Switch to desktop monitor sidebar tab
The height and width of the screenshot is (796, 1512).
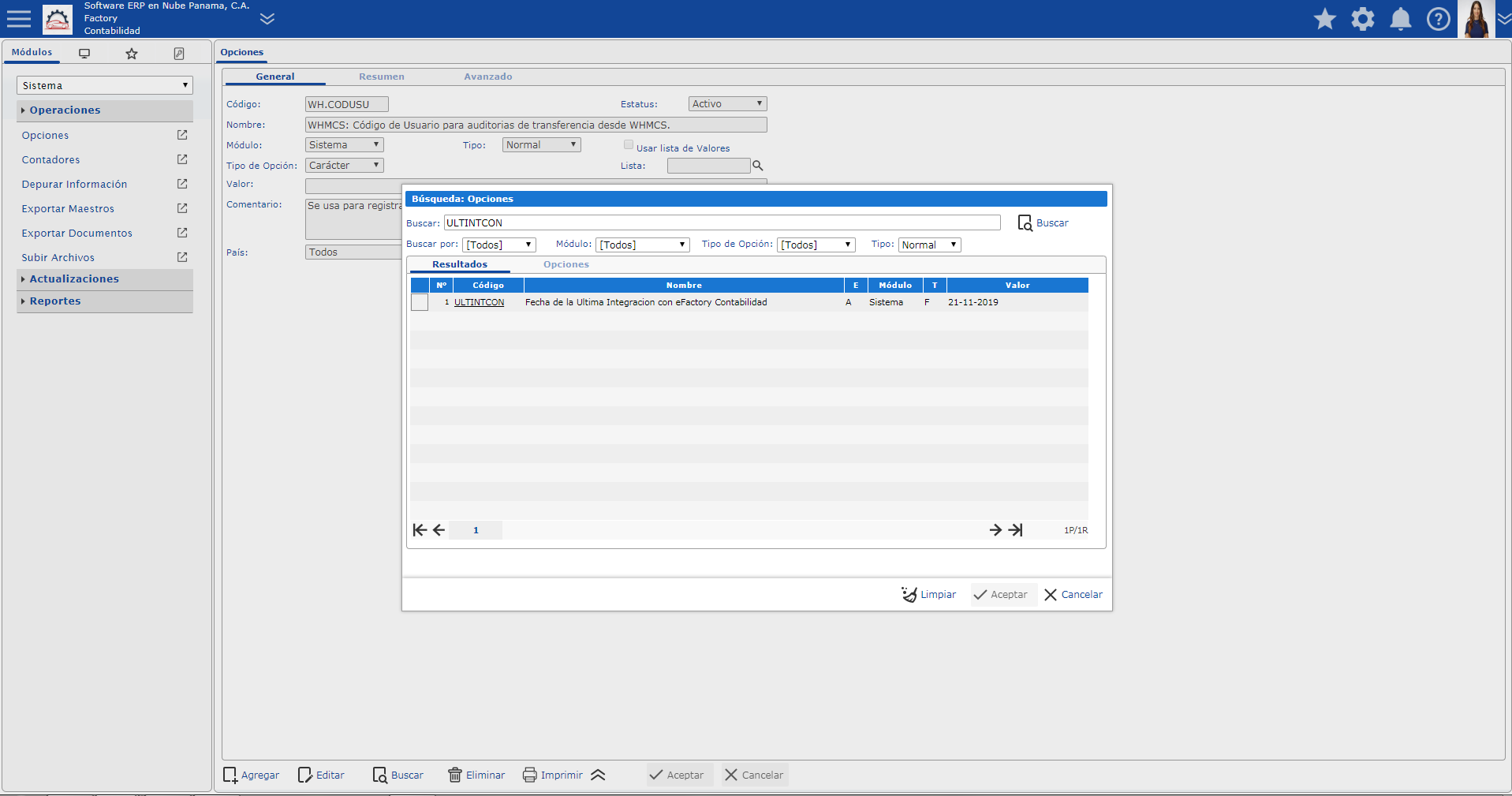coord(84,54)
